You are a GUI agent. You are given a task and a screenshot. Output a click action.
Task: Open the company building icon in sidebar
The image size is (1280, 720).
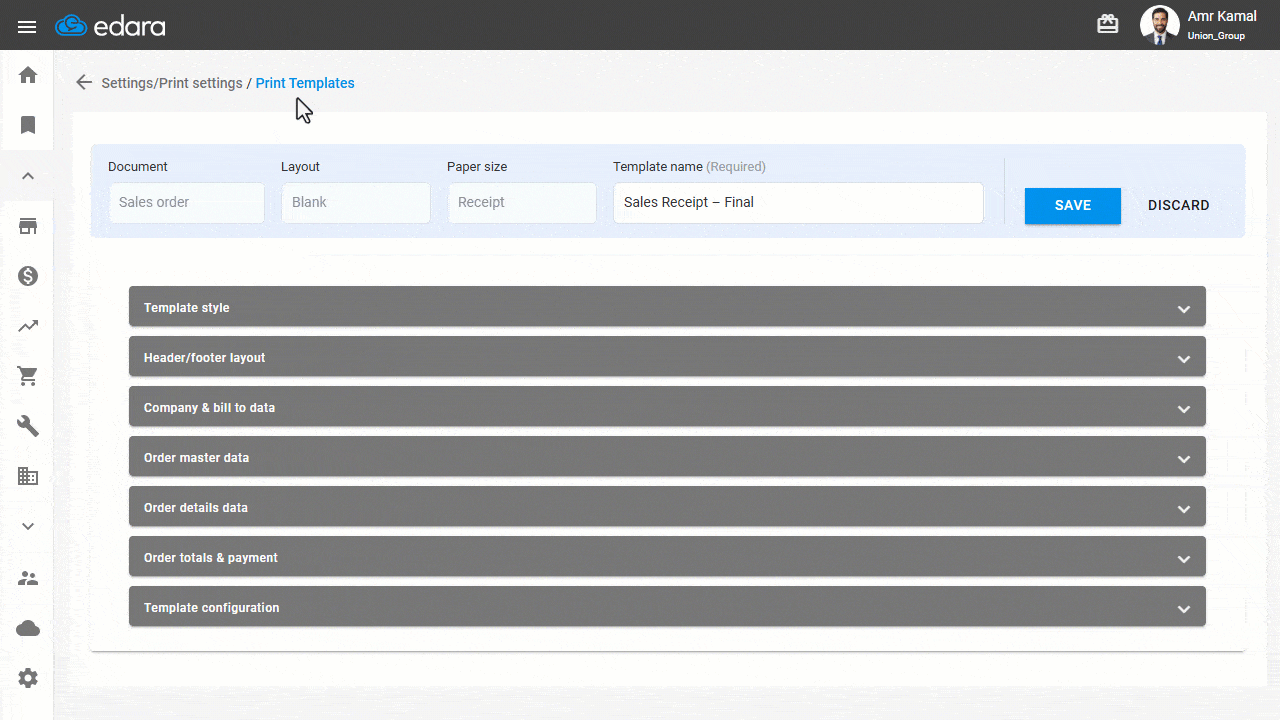pyautogui.click(x=28, y=476)
